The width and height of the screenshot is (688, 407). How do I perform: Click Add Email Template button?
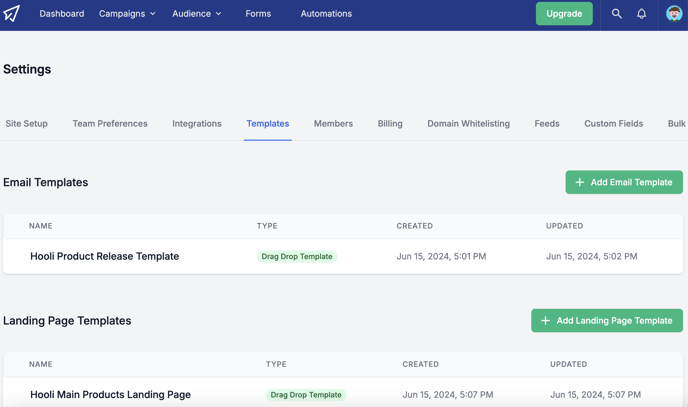click(624, 182)
